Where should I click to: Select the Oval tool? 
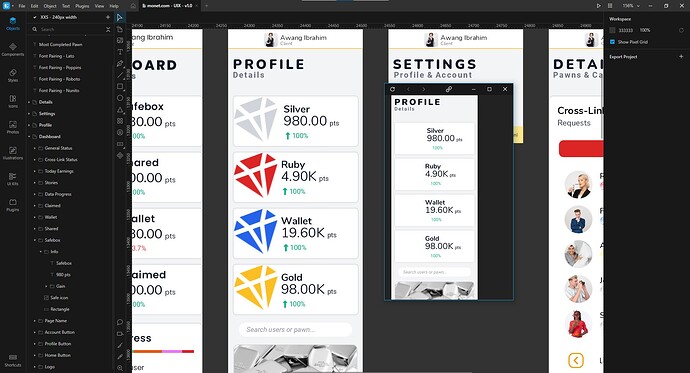[x=120, y=98]
